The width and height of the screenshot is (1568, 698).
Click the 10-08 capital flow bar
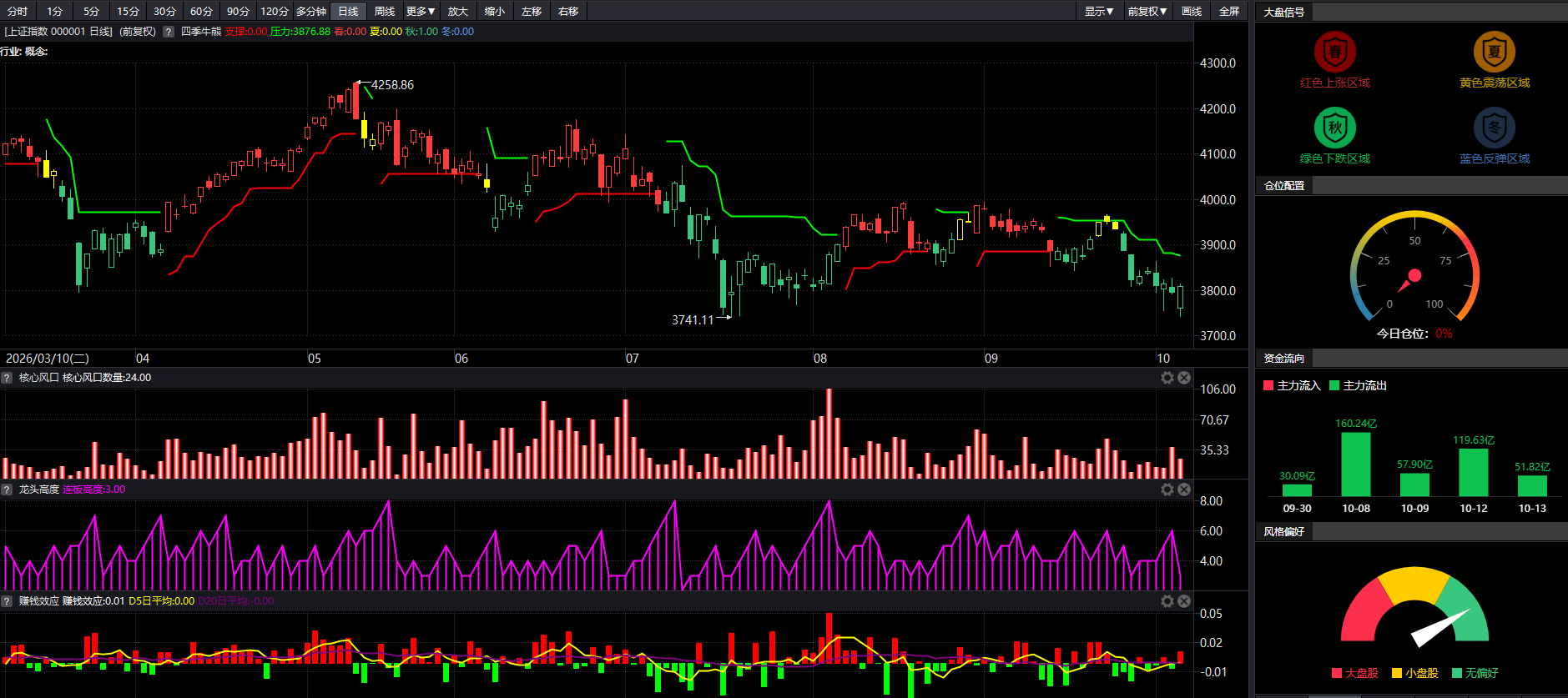pos(1356,464)
